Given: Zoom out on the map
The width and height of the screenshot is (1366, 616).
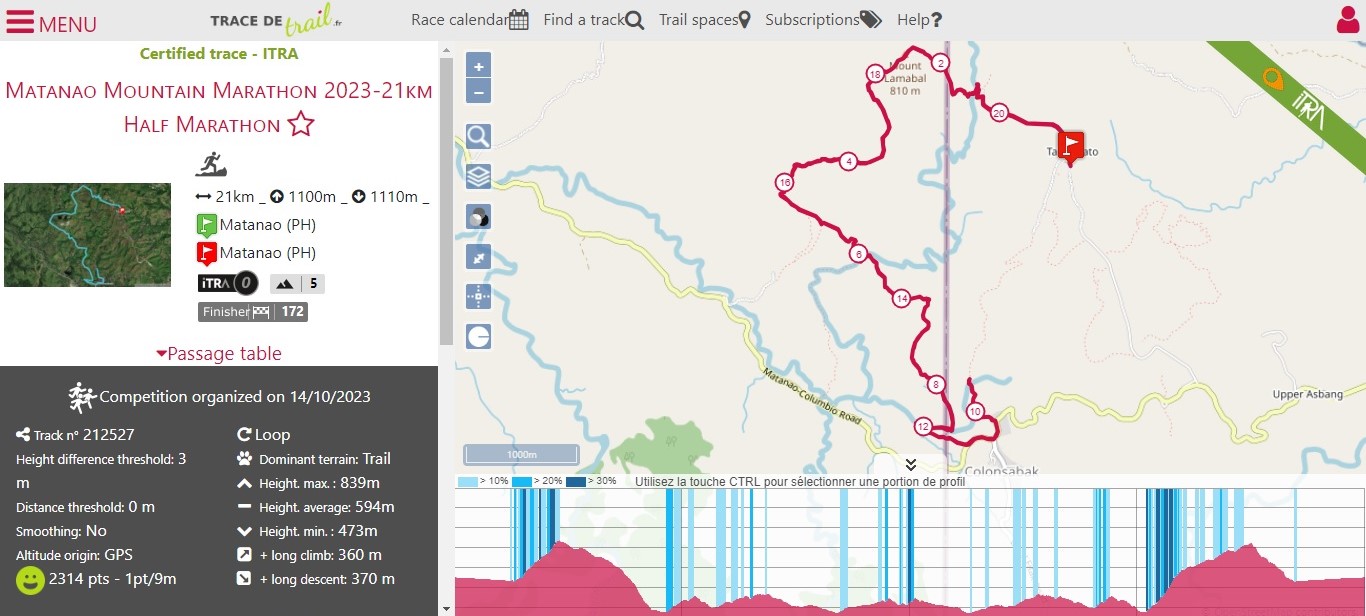Looking at the screenshot, I should [478, 92].
